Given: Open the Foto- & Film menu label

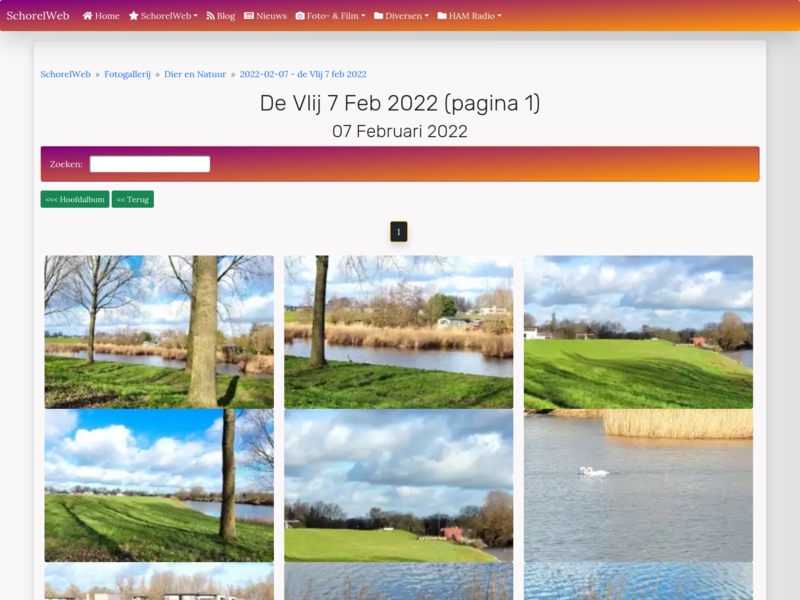Looking at the screenshot, I should click(333, 16).
